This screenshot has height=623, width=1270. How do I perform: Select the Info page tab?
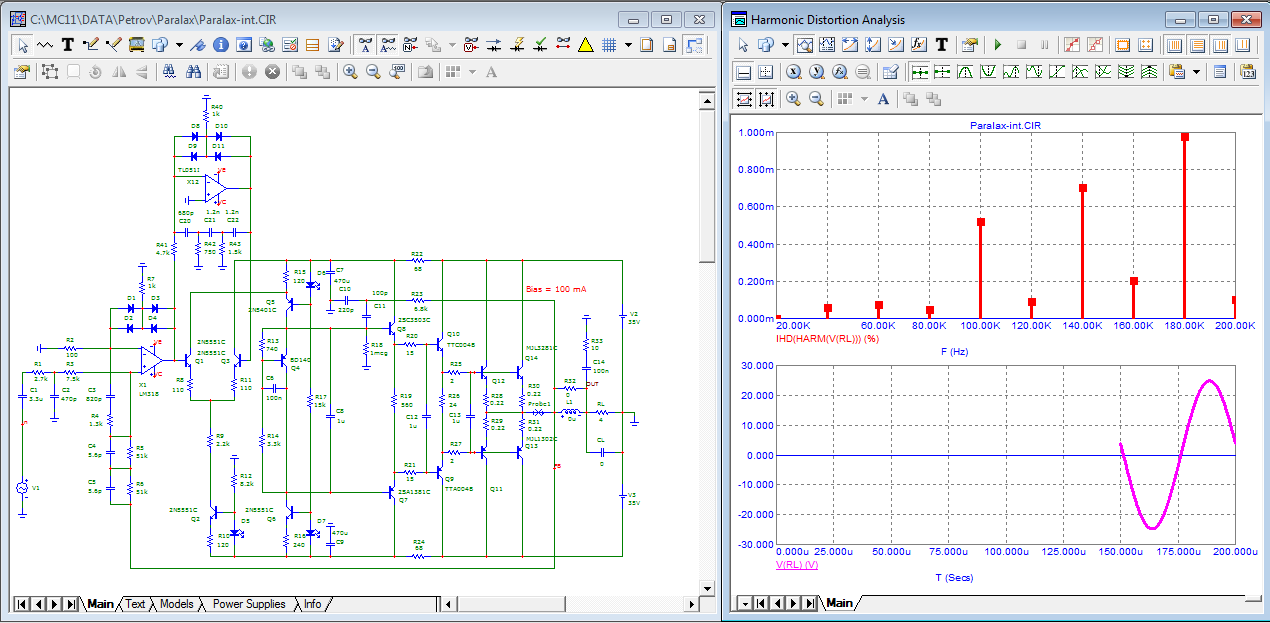pyautogui.click(x=313, y=604)
